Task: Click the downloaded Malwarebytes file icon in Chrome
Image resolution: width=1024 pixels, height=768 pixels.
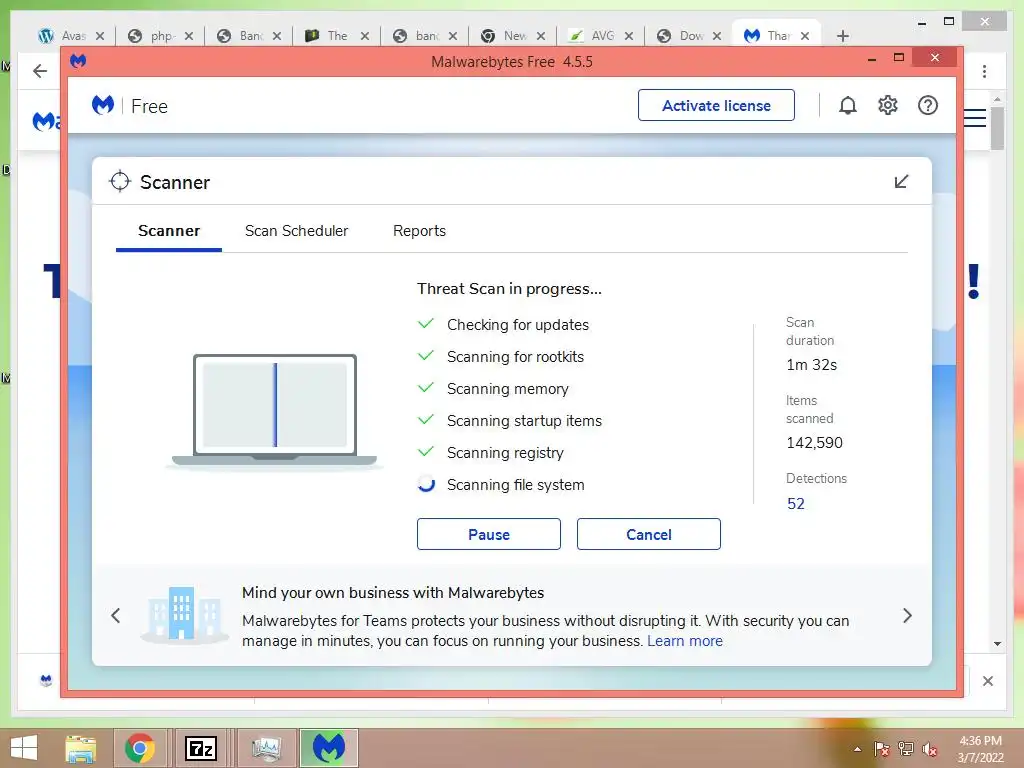Action: point(46,680)
